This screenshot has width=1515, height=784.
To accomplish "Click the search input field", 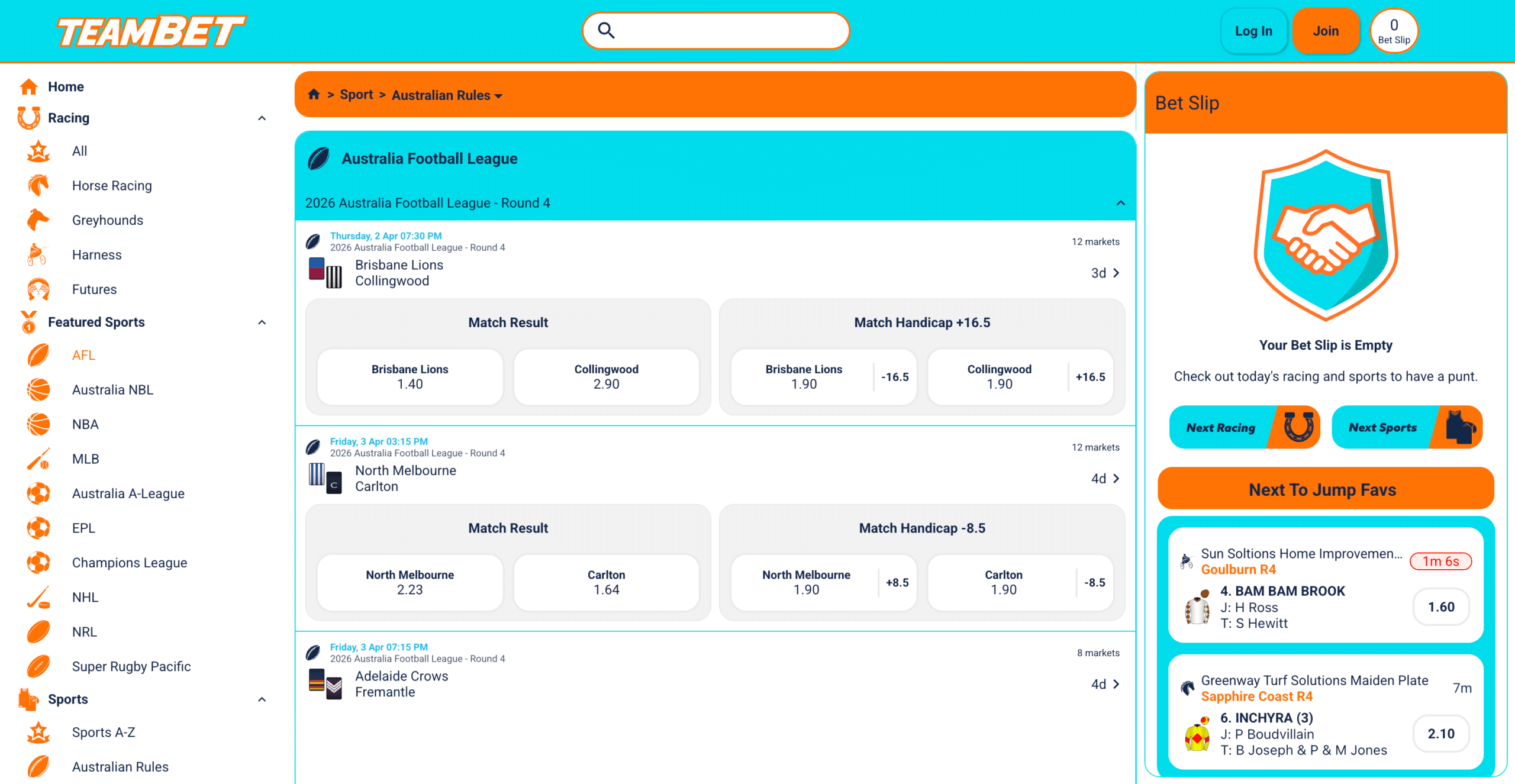I will click(728, 31).
